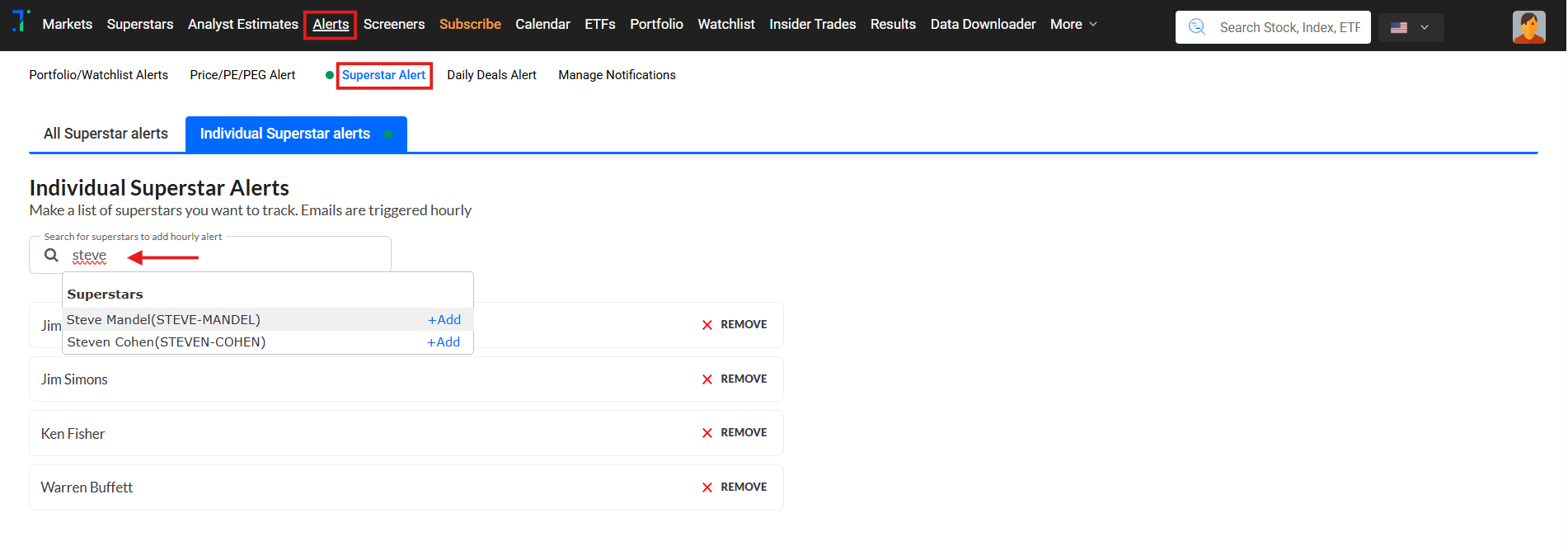The width and height of the screenshot is (1568, 551).
Task: Expand the More menu
Action: (1073, 25)
